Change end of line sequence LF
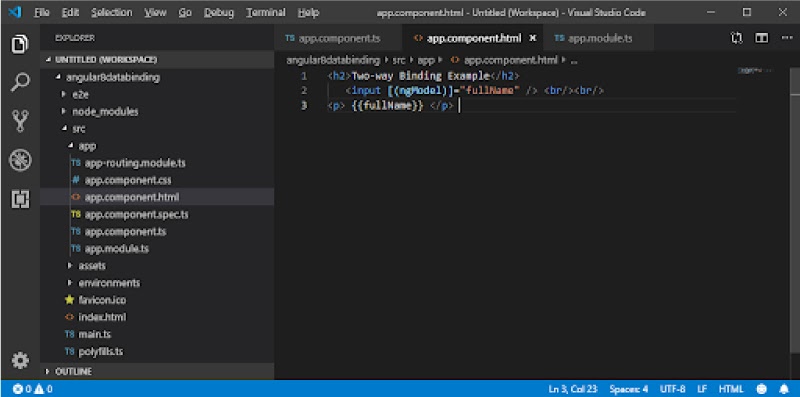 tap(702, 389)
